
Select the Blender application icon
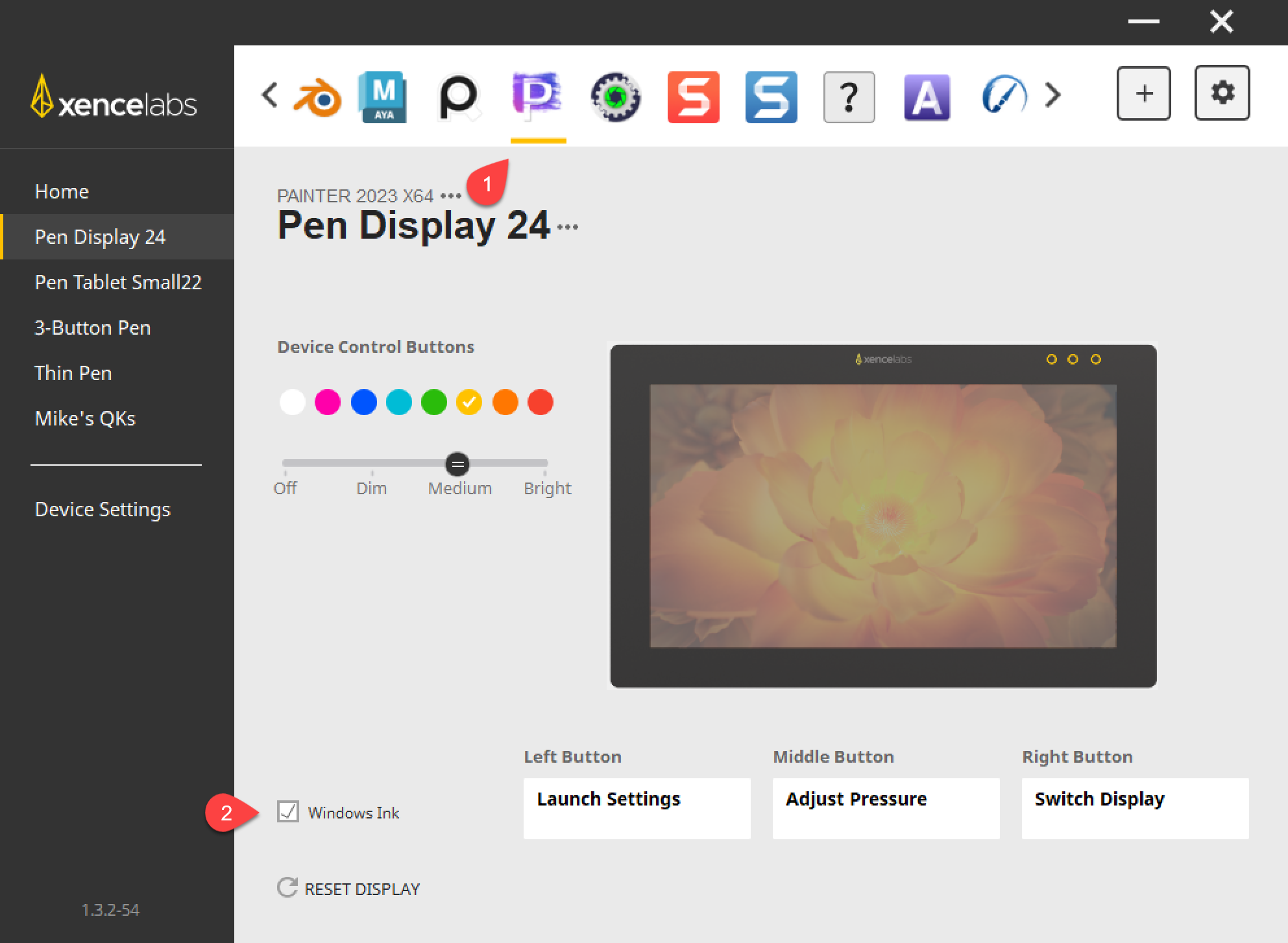click(x=317, y=97)
